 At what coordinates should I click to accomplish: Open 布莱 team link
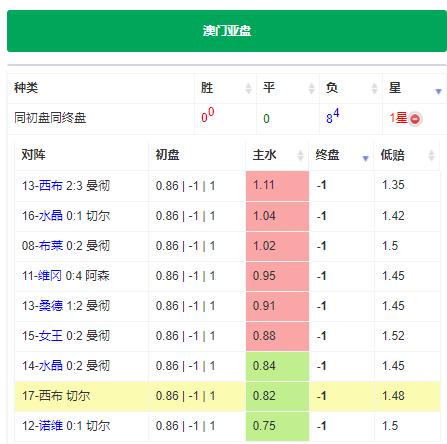[51, 246]
